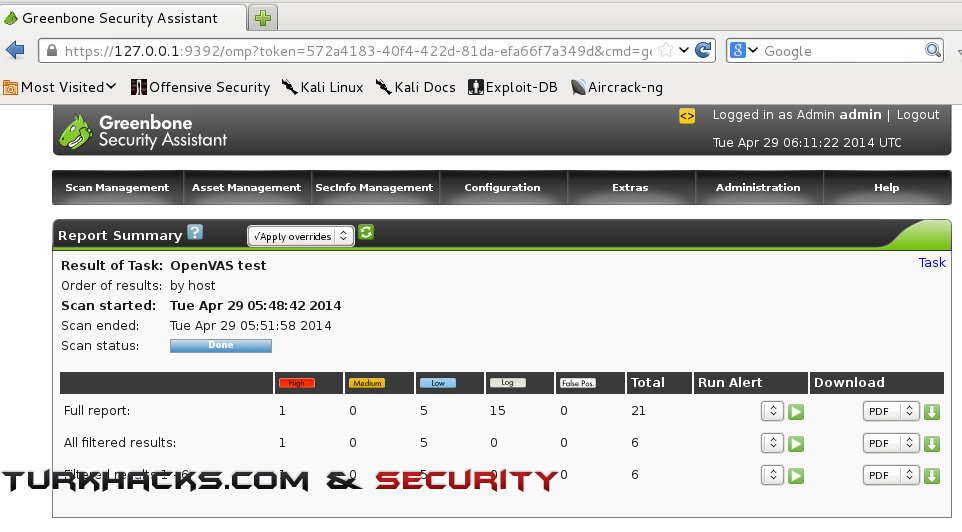962x532 pixels.
Task: Open alert selector in Full report row
Action: 772,411
